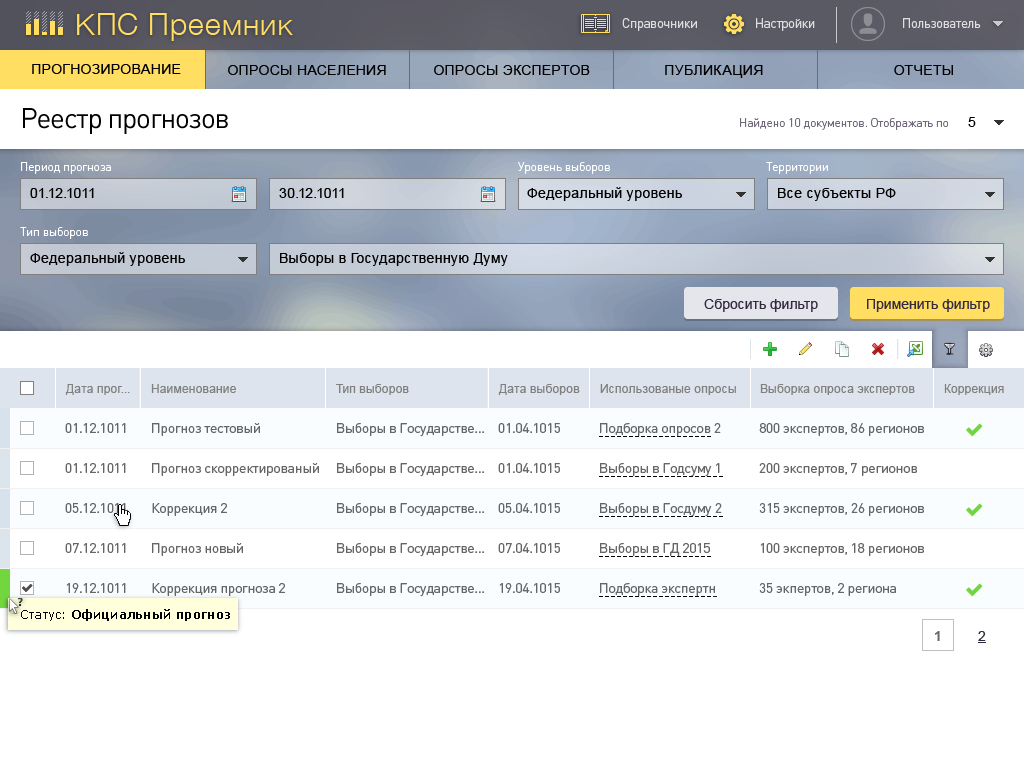Viewport: 1024px width, 768px height.
Task: Open calendar for end date 30.12.1011
Action: click(488, 194)
